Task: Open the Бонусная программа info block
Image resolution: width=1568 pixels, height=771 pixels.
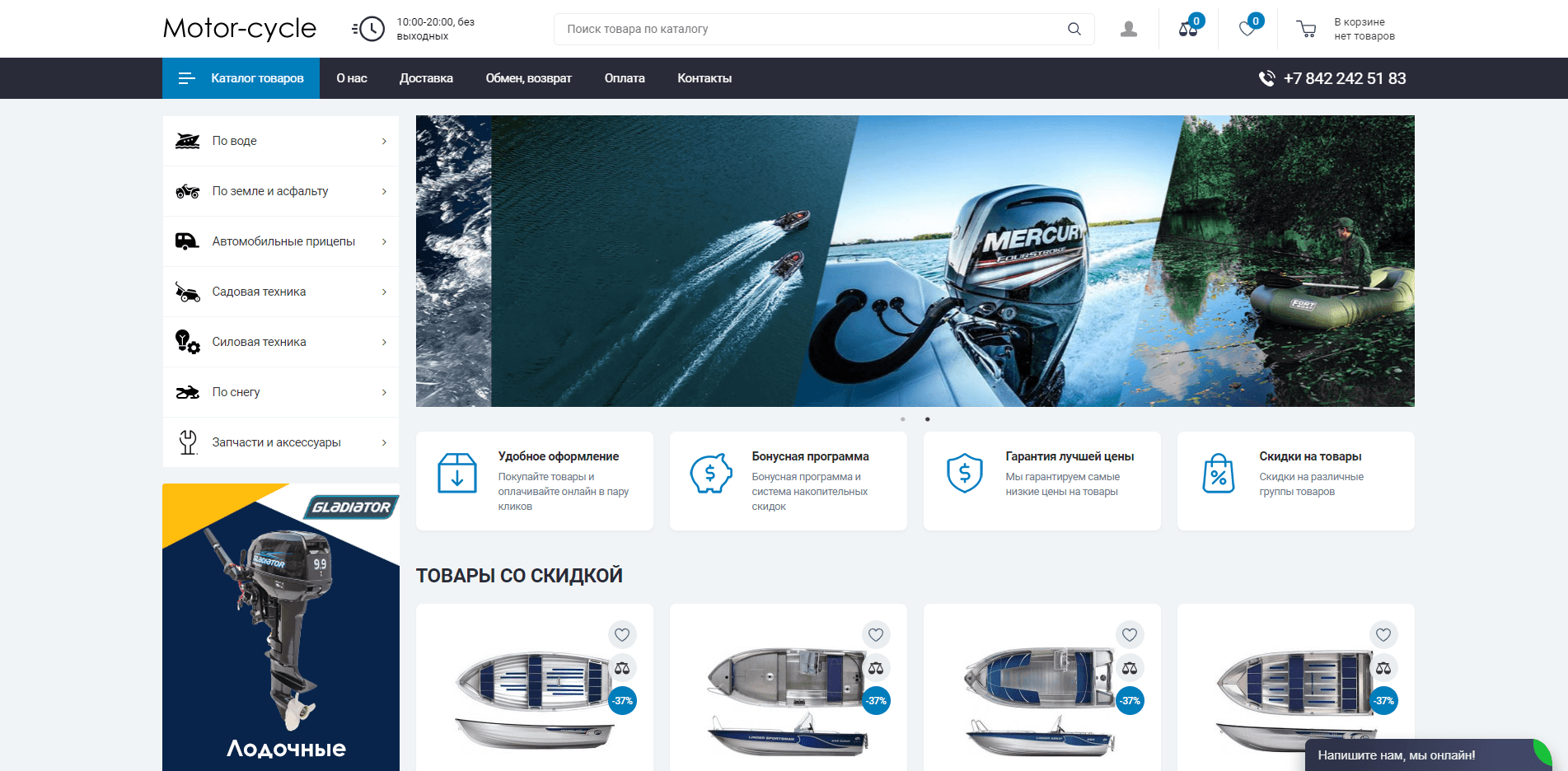Action: pyautogui.click(x=788, y=481)
